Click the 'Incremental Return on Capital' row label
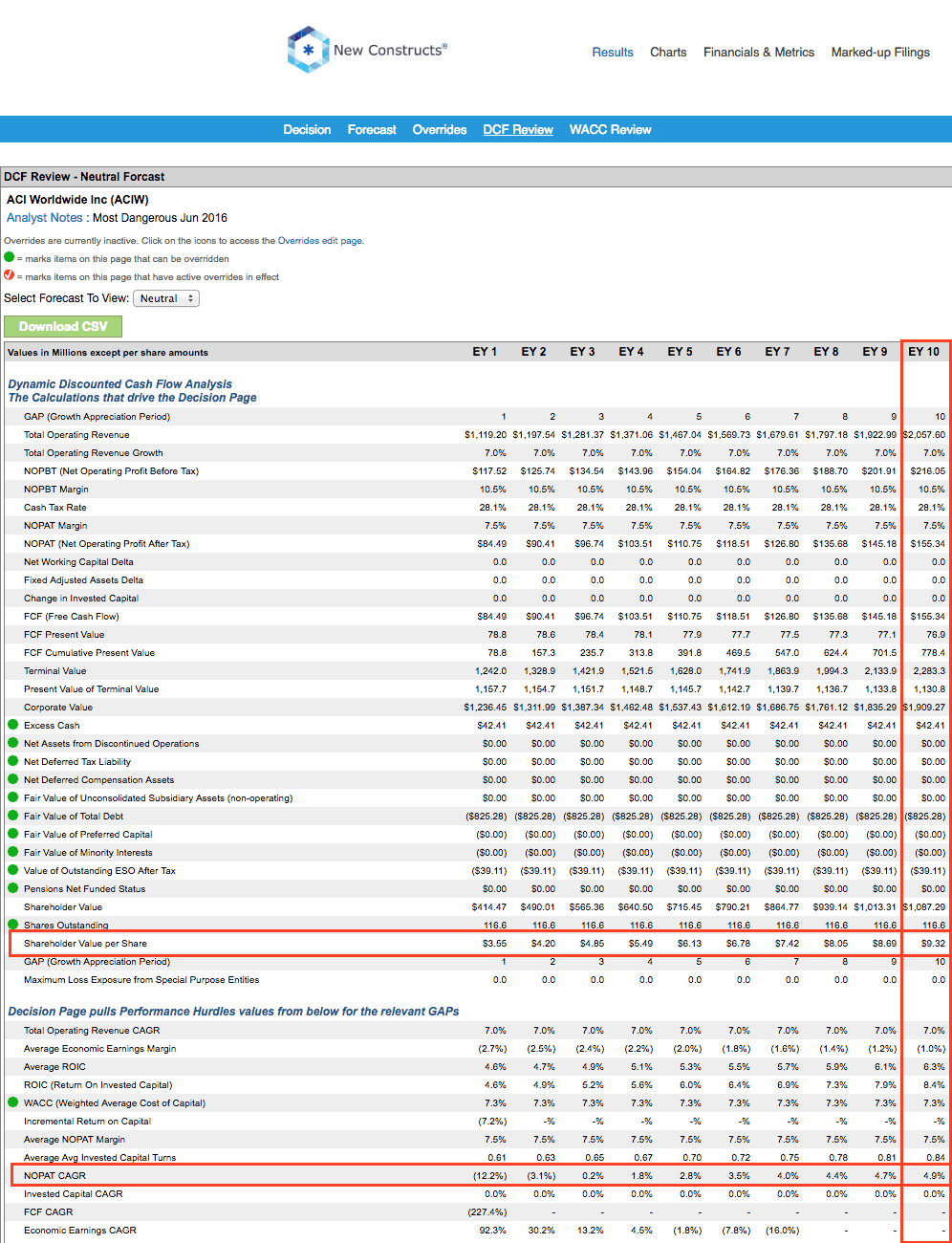952x1243 pixels. coord(87,1122)
